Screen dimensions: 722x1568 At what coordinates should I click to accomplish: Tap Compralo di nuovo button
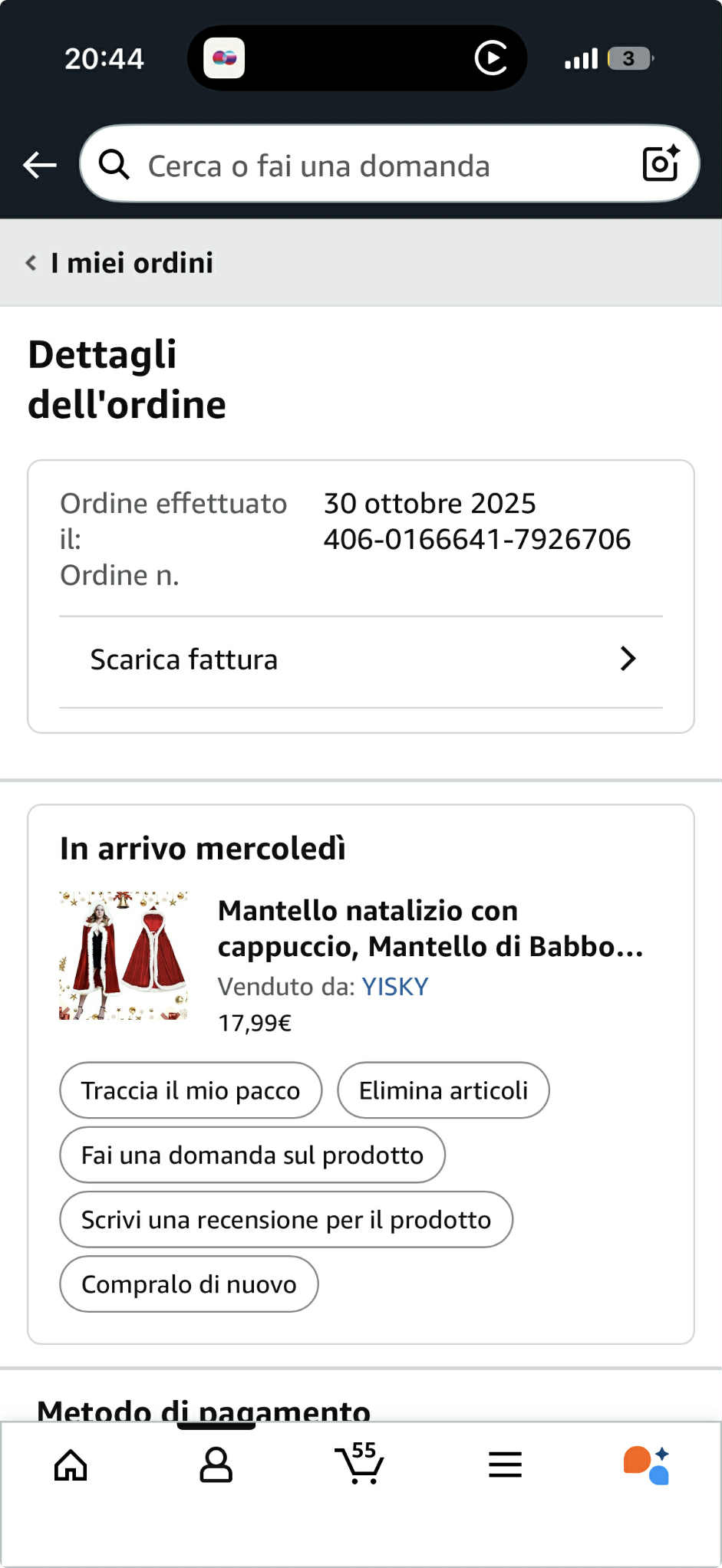coord(189,1284)
